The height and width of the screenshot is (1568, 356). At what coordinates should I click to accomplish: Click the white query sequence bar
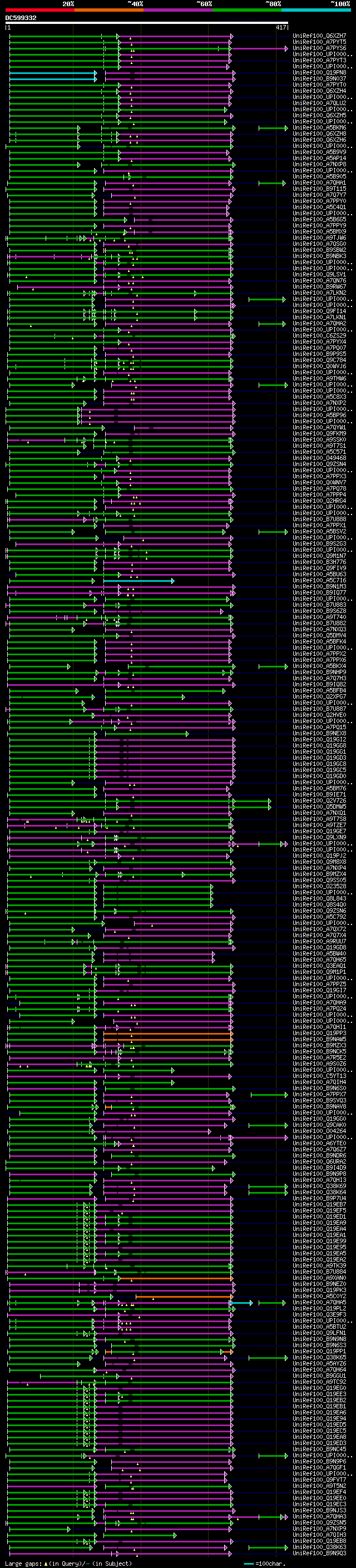pyautogui.click(x=147, y=23)
